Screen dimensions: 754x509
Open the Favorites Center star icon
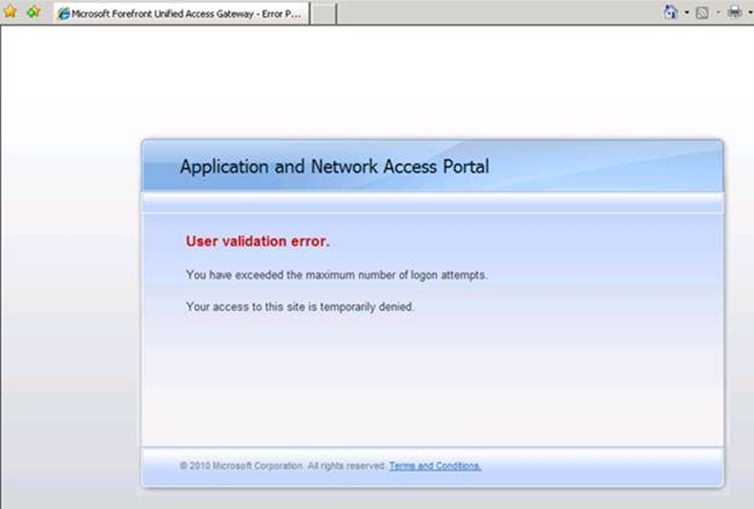(10, 12)
